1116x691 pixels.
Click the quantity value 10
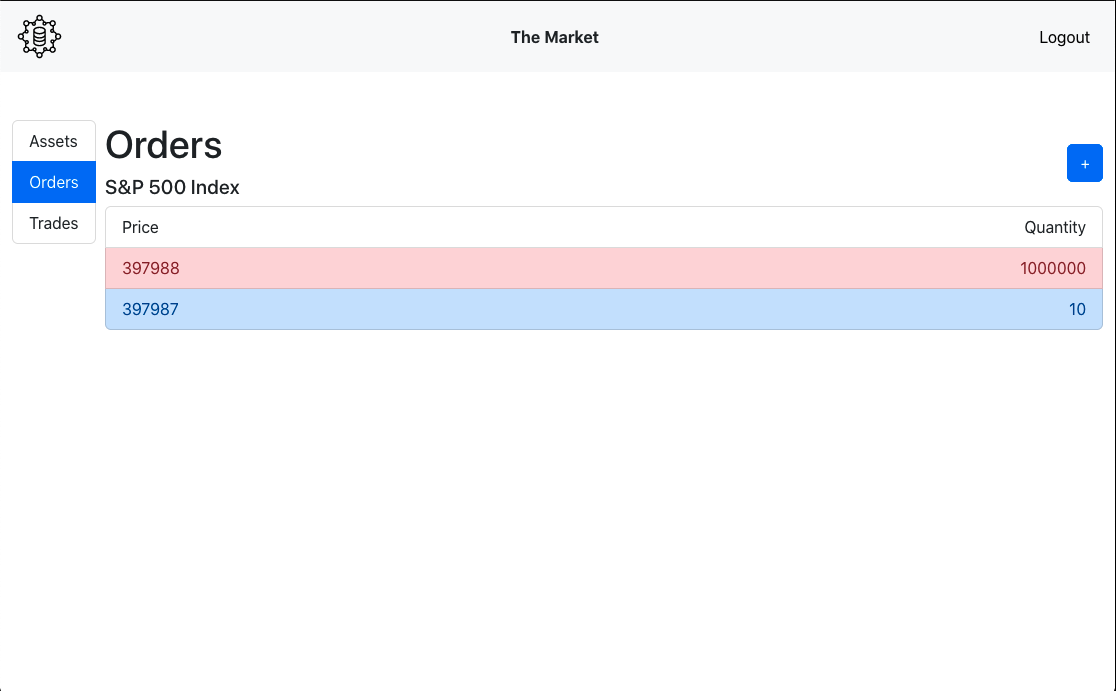pos(1077,309)
